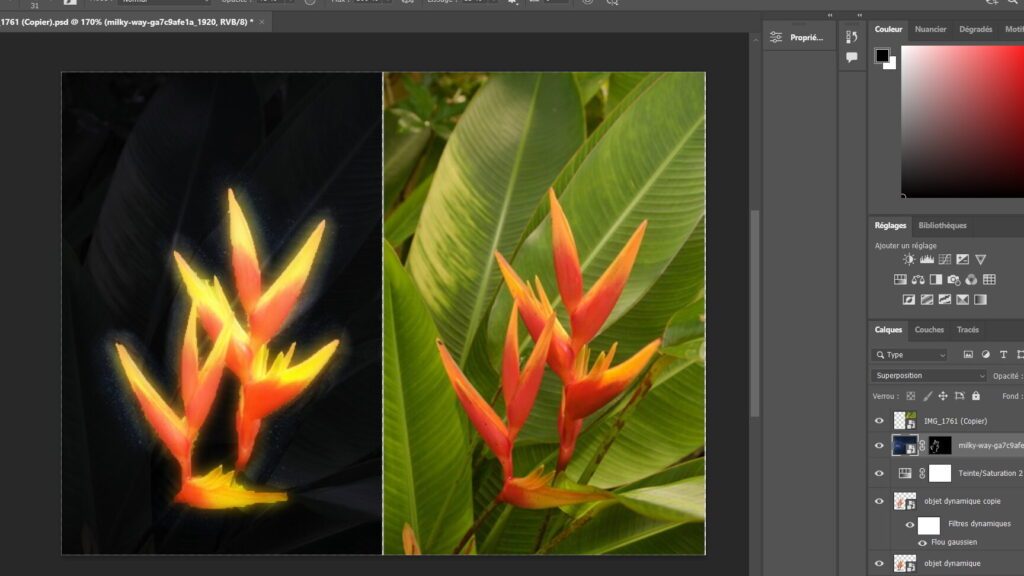Open the Comments panel icon
1024x576 pixels.
[x=852, y=57]
